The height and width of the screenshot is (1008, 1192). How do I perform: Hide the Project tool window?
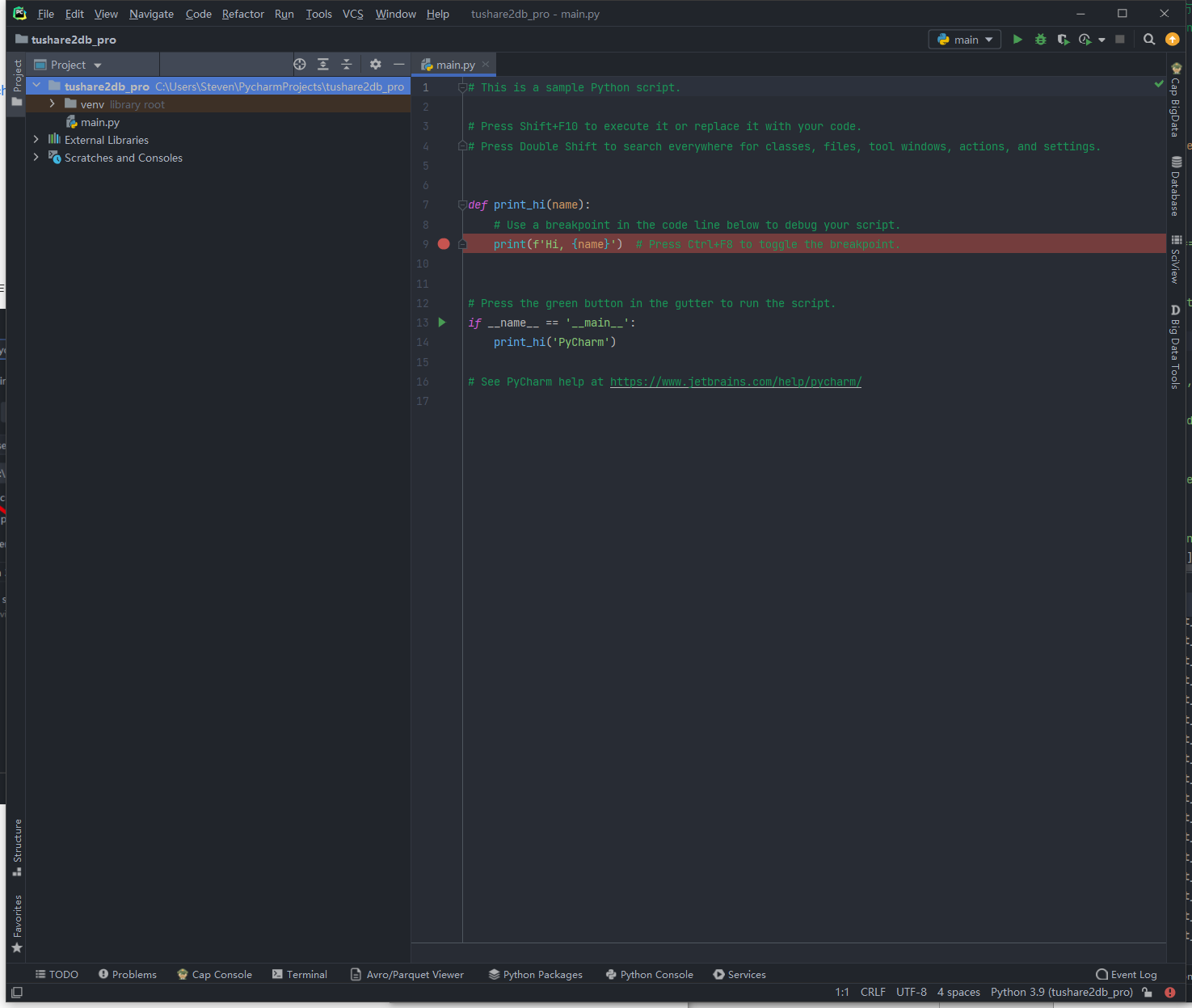click(x=398, y=65)
